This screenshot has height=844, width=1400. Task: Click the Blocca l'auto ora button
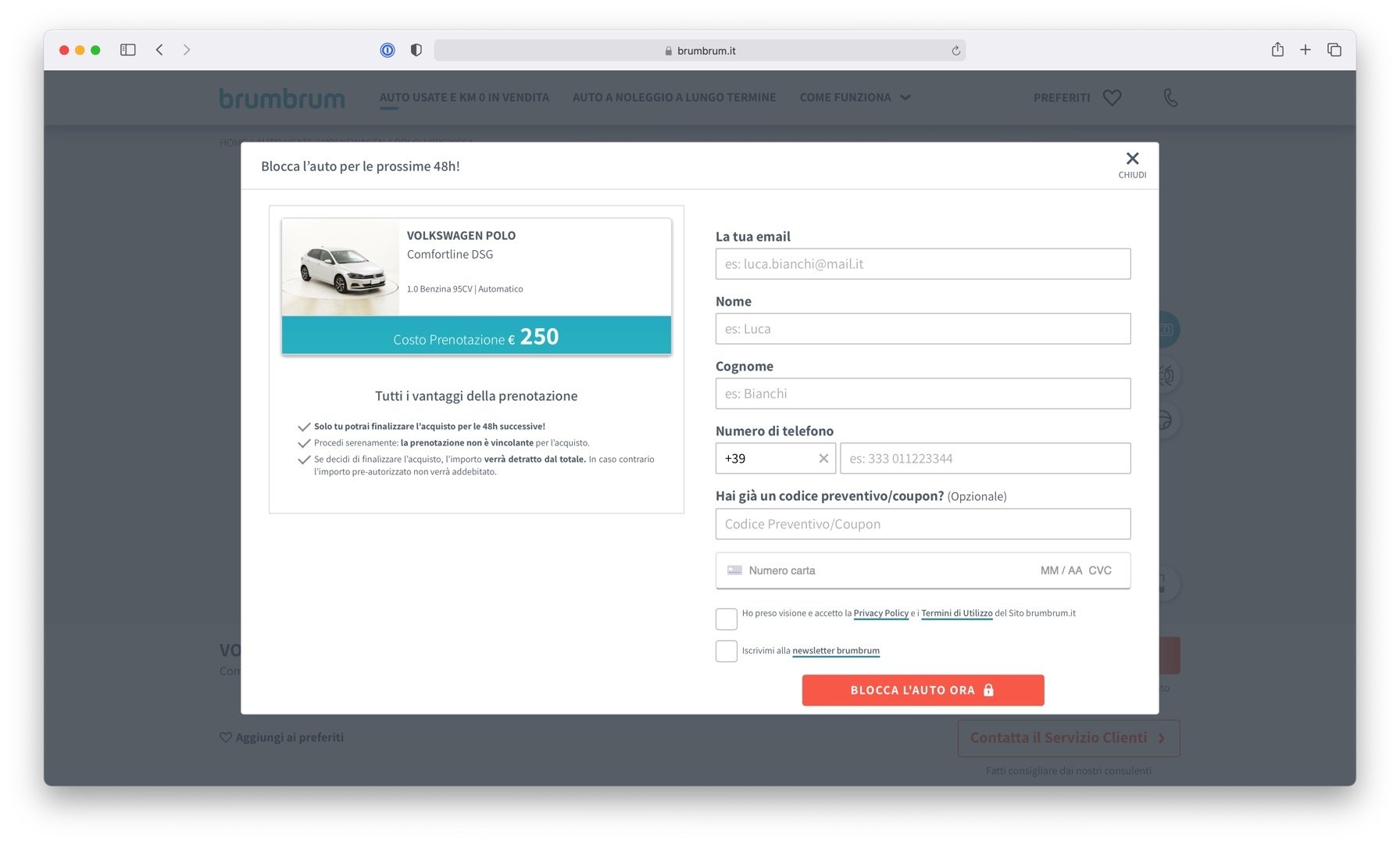(x=923, y=690)
